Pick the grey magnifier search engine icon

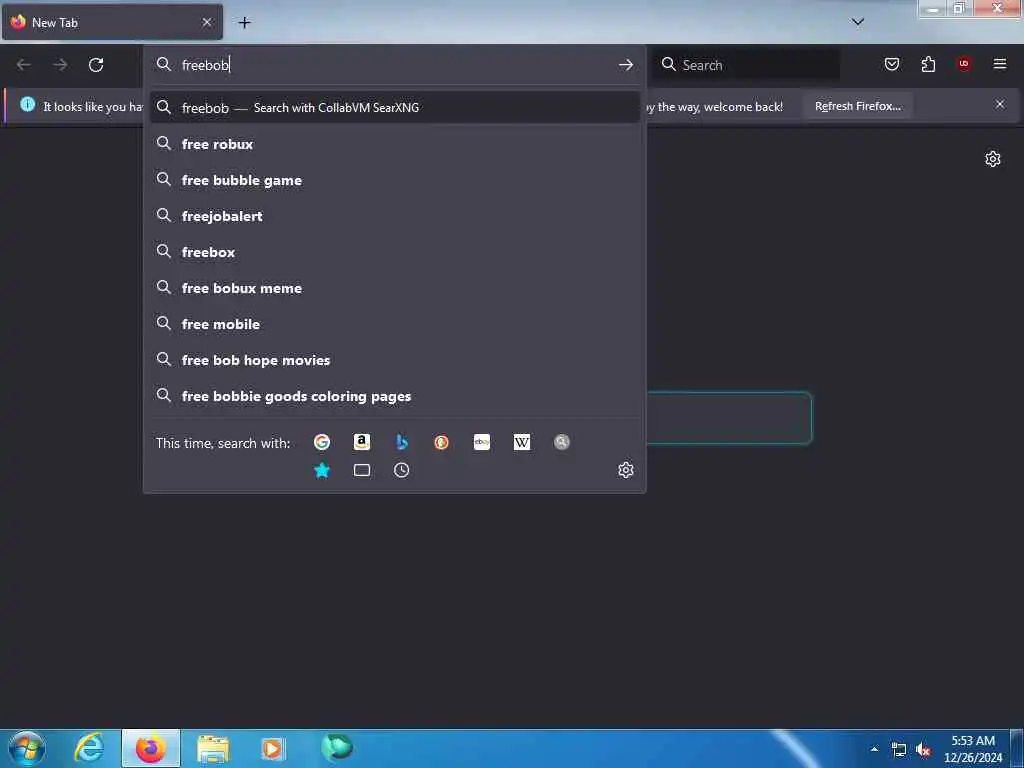(x=562, y=442)
